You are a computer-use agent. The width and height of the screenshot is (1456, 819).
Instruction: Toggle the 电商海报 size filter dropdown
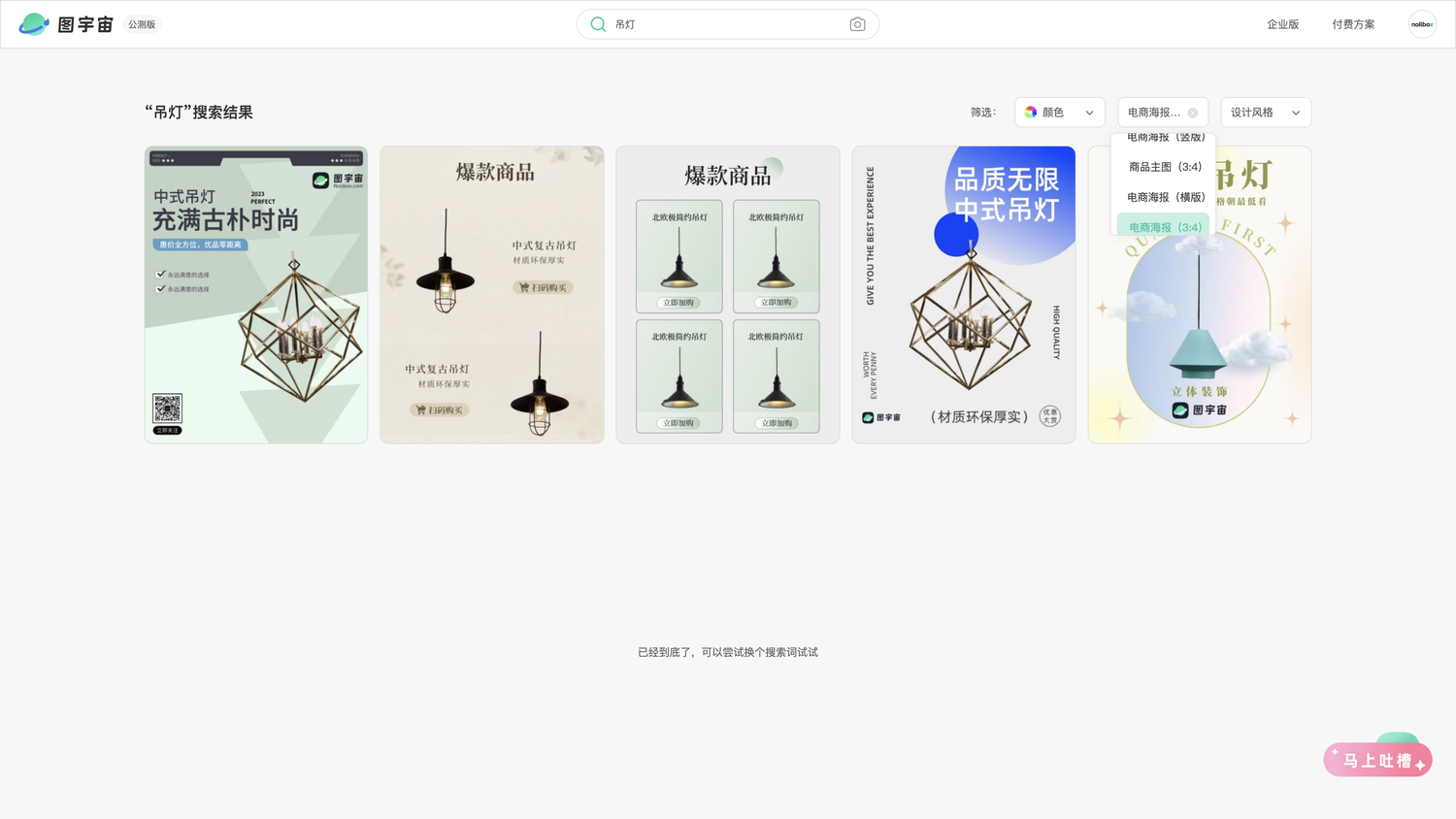click(x=1163, y=113)
